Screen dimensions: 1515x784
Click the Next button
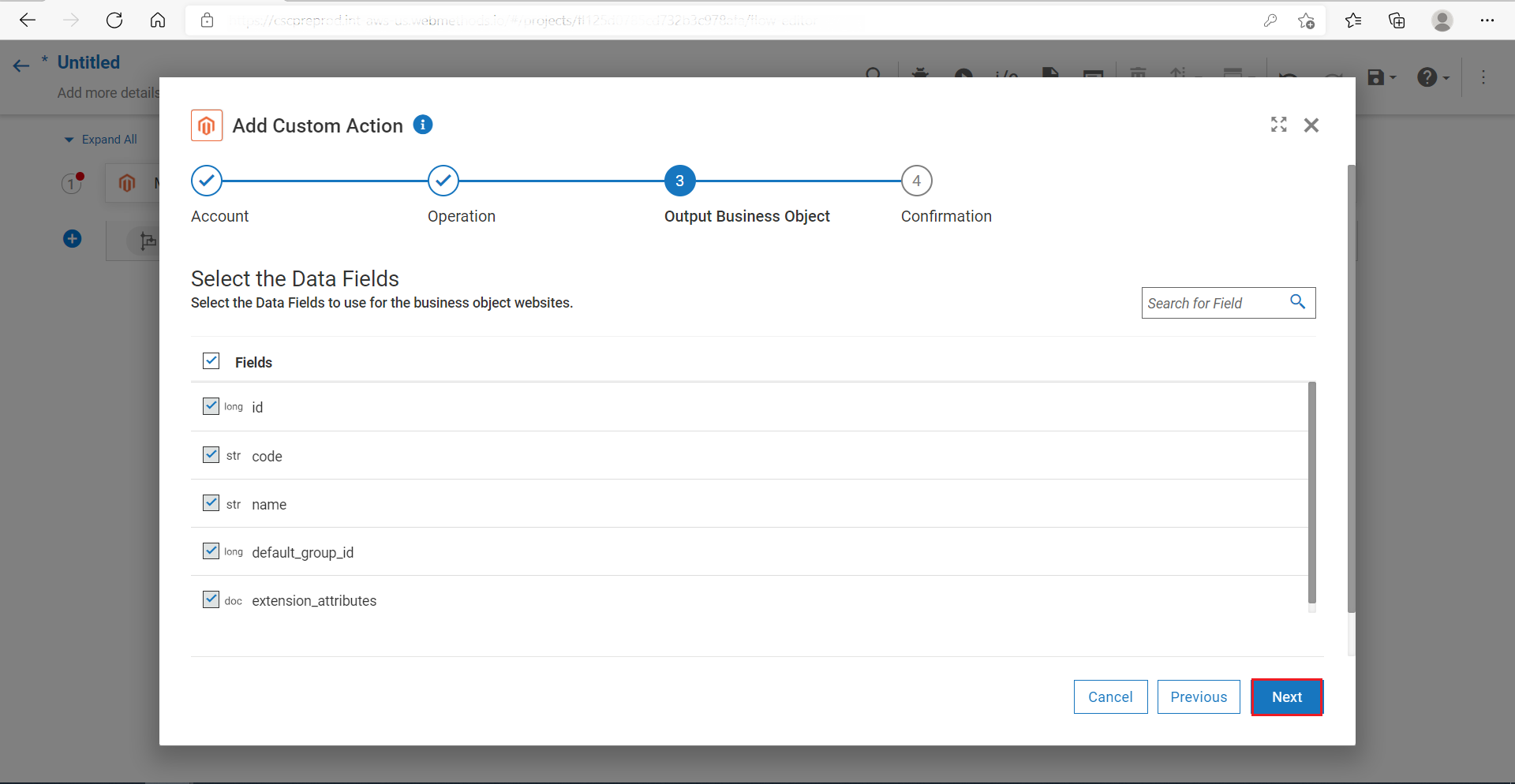(1287, 696)
